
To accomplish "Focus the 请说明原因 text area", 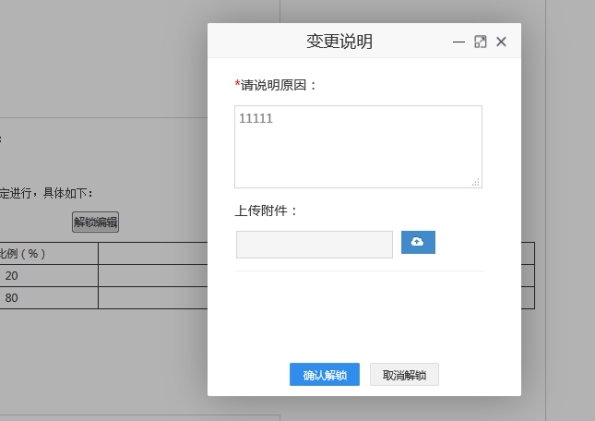I will tap(358, 147).
